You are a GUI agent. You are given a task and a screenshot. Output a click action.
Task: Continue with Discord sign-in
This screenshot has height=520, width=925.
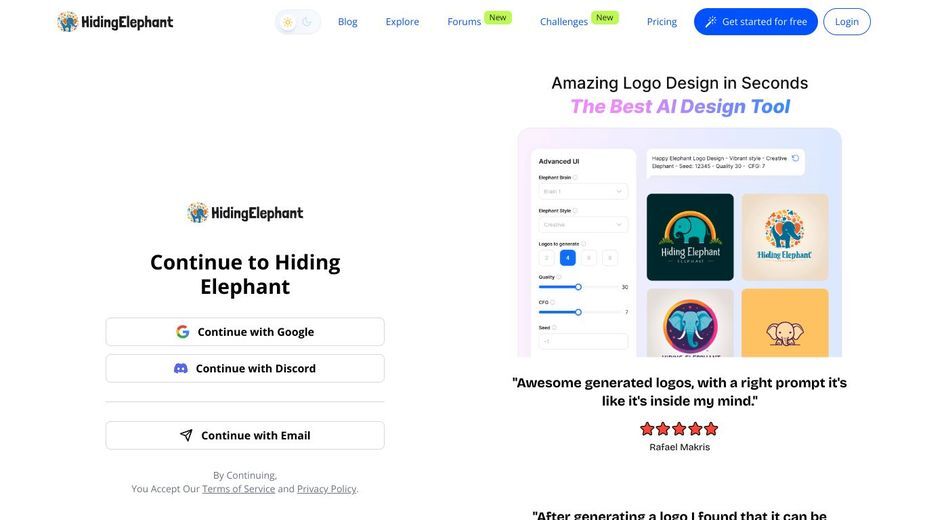tap(245, 368)
